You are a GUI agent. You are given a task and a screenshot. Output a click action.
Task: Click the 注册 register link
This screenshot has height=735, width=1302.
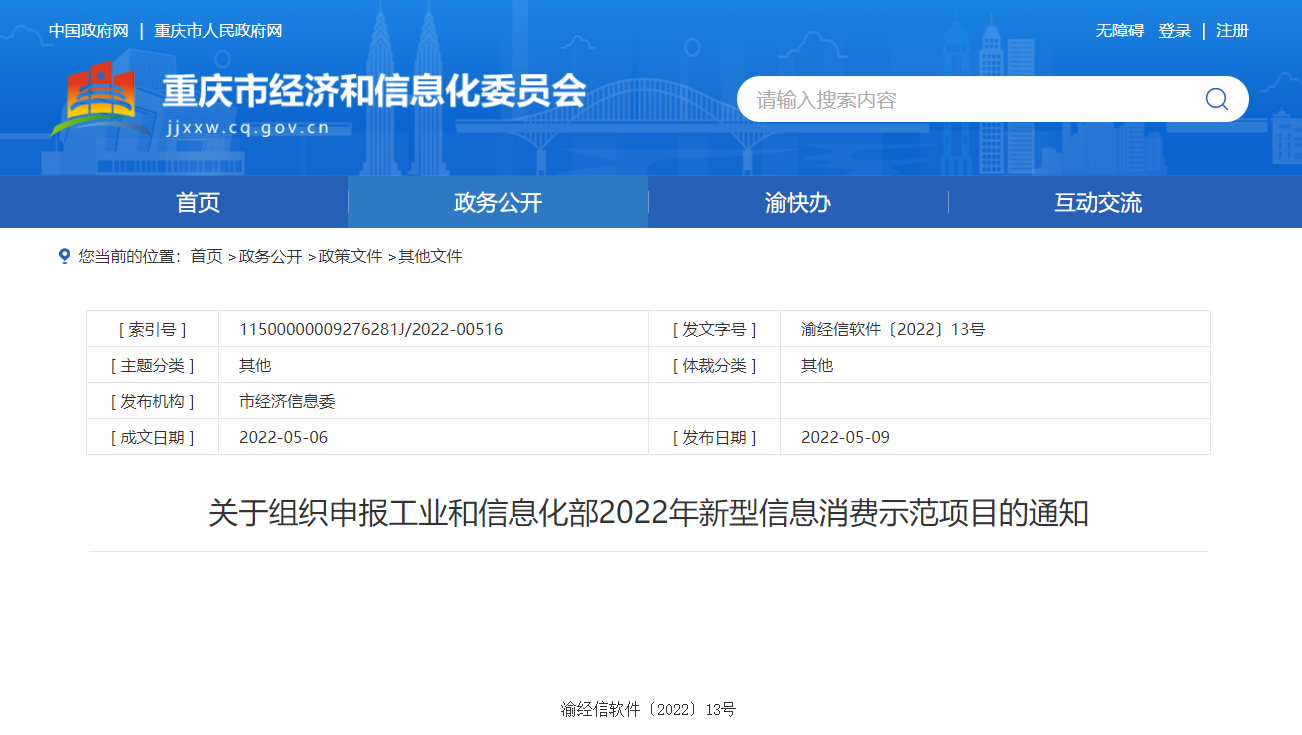pos(1232,31)
